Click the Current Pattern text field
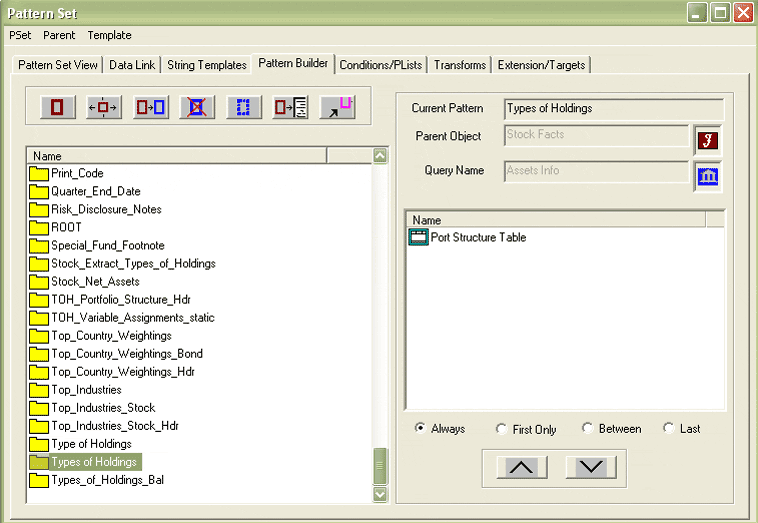Screen dimensions: 758x523 pyautogui.click(x=614, y=108)
